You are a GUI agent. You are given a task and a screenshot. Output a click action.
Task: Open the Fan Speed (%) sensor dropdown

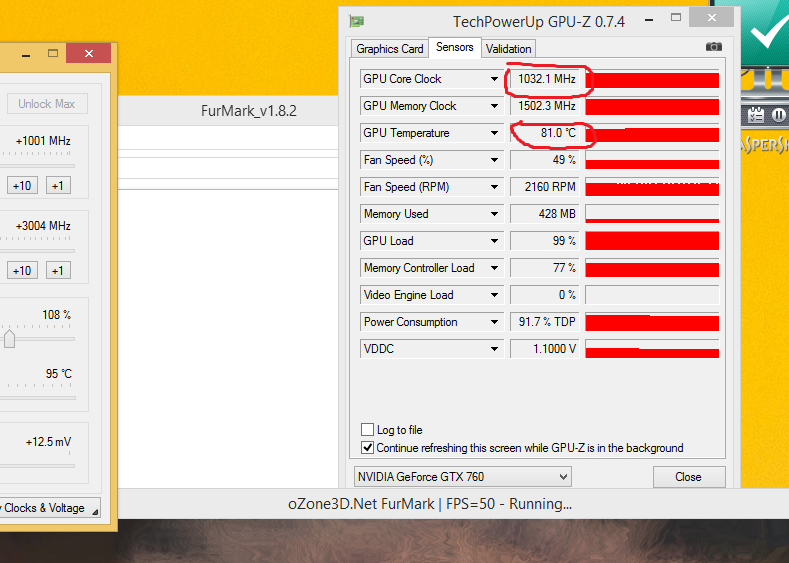coord(494,160)
